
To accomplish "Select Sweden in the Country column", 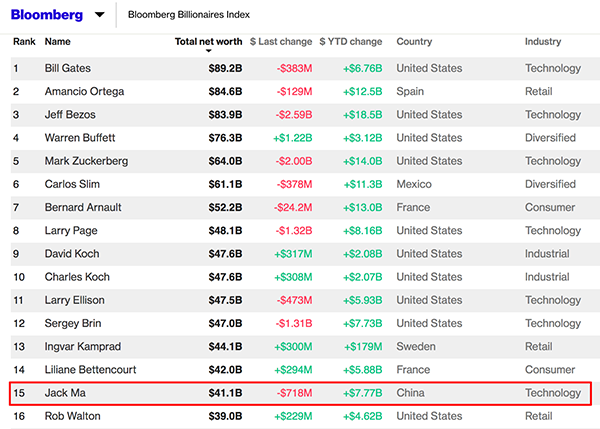I will click(416, 347).
